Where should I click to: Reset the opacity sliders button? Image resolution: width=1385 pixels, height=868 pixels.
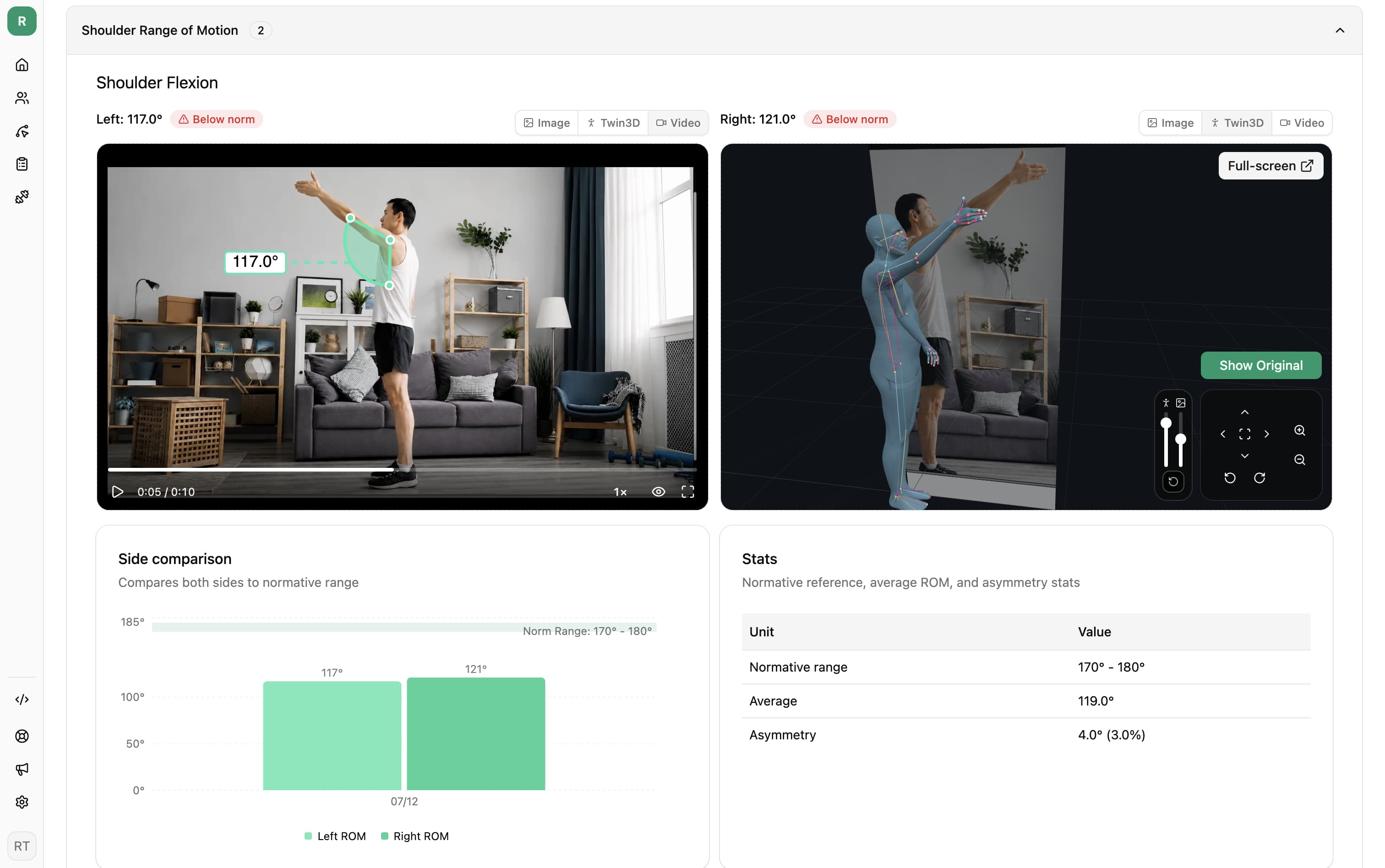(x=1173, y=482)
